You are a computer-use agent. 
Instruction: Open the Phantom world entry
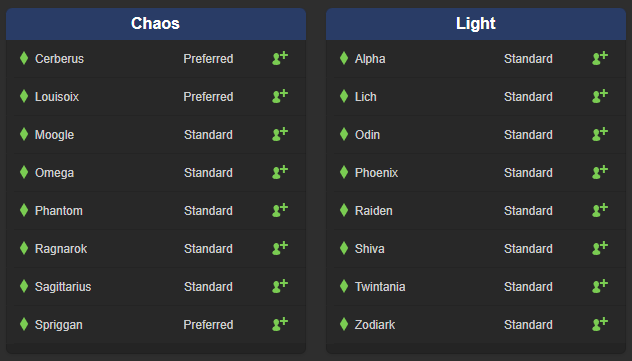pyautogui.click(x=160, y=211)
